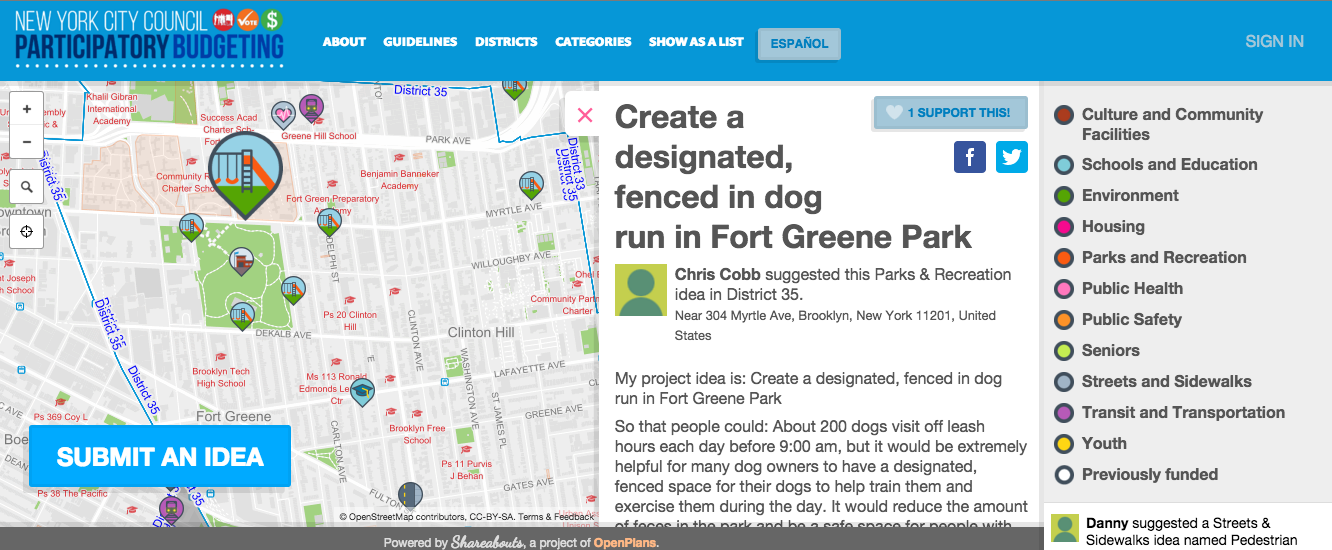
Task: Click the Submit an Idea button
Action: [x=160, y=456]
